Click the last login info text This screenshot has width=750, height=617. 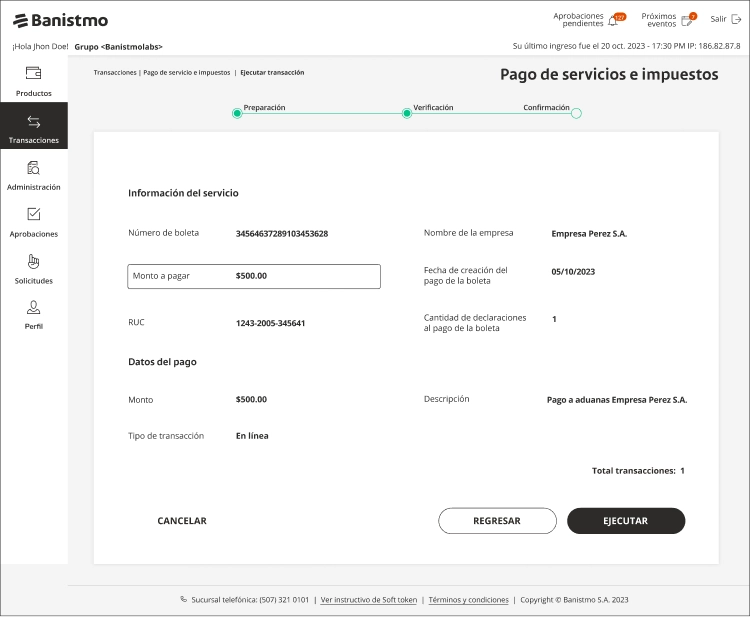tap(627, 46)
